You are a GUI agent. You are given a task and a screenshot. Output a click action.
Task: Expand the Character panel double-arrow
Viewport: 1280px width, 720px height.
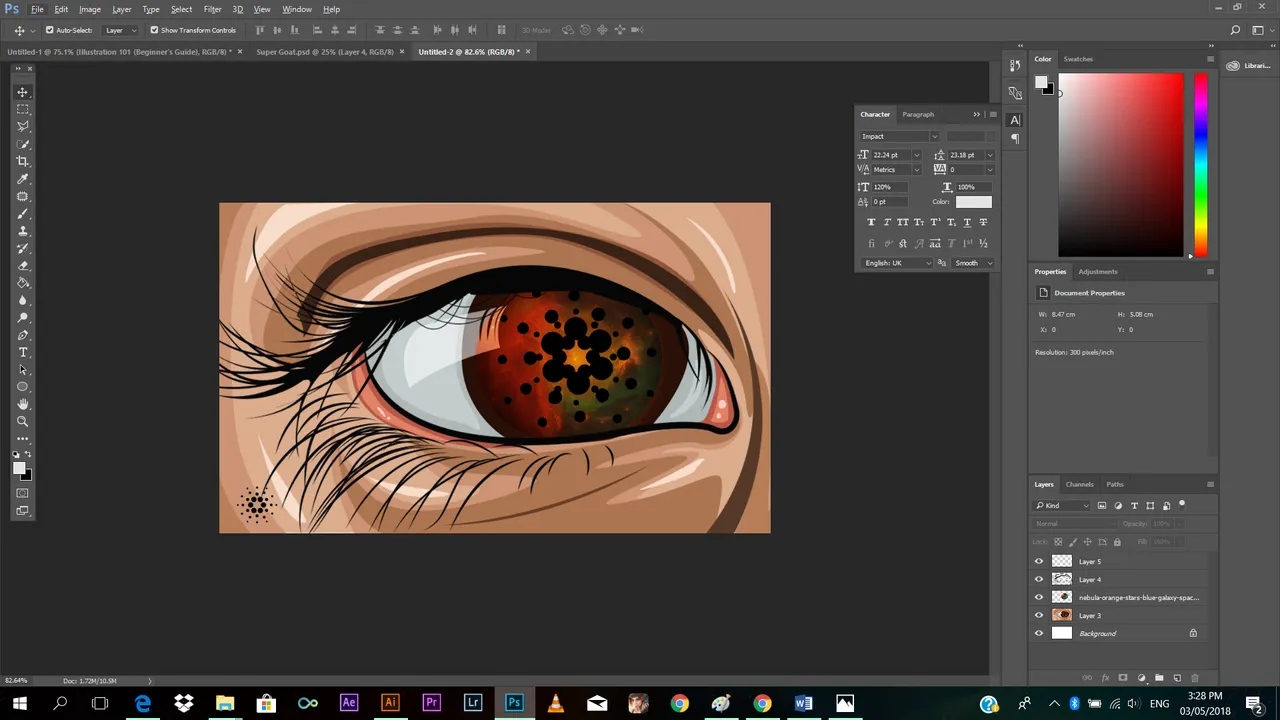click(x=977, y=114)
